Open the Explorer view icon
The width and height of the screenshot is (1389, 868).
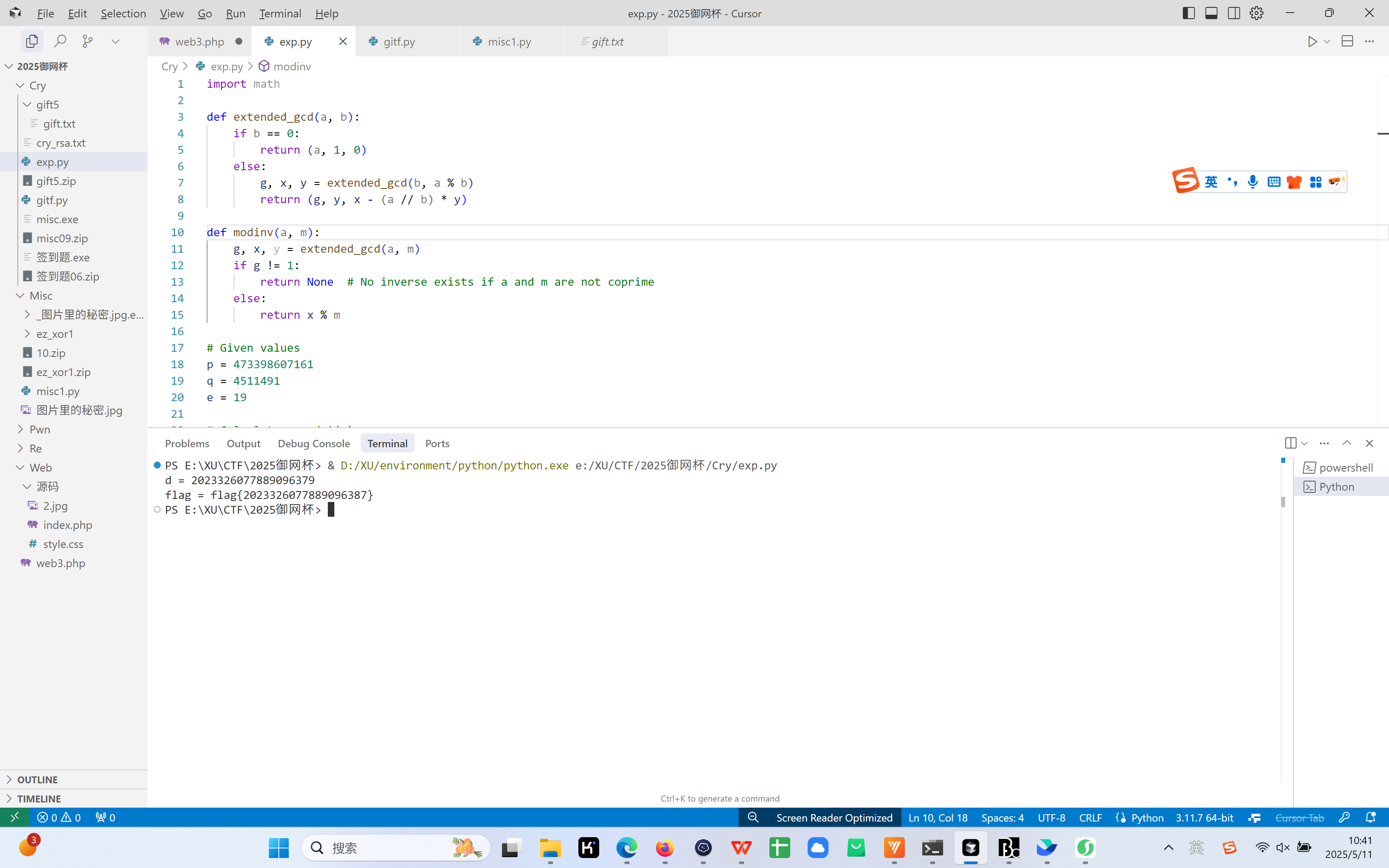tap(32, 41)
